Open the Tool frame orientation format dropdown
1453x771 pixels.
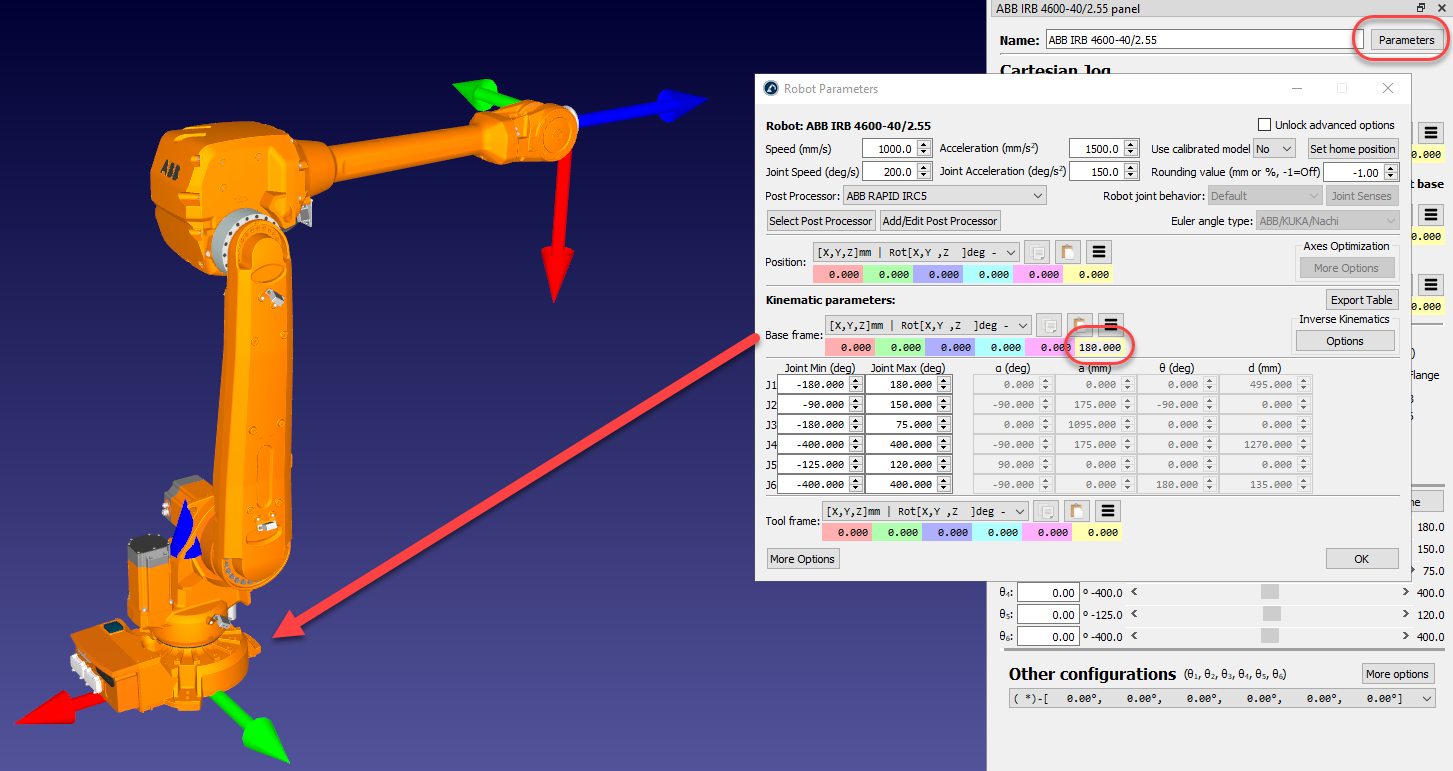click(924, 511)
